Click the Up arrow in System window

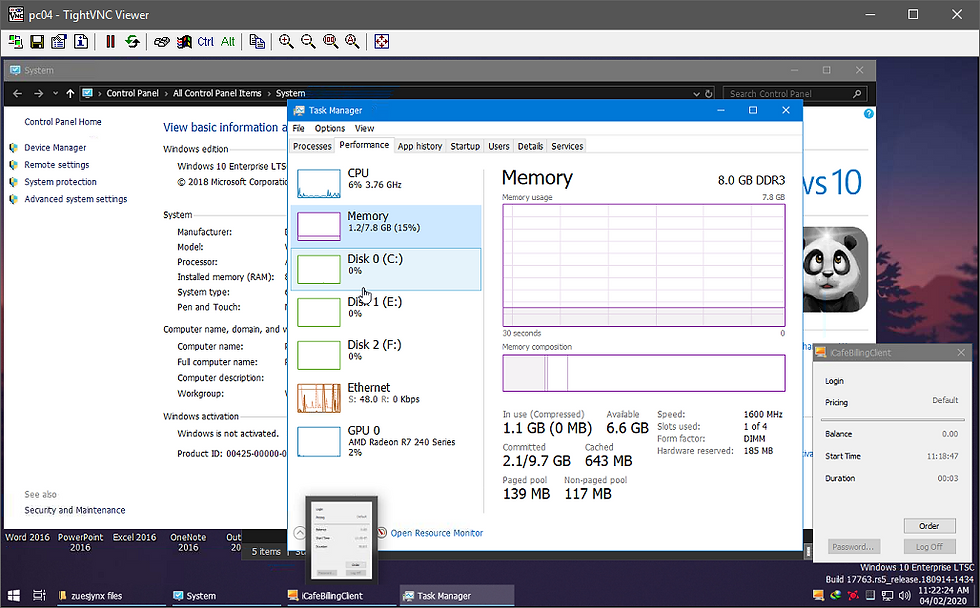70,94
